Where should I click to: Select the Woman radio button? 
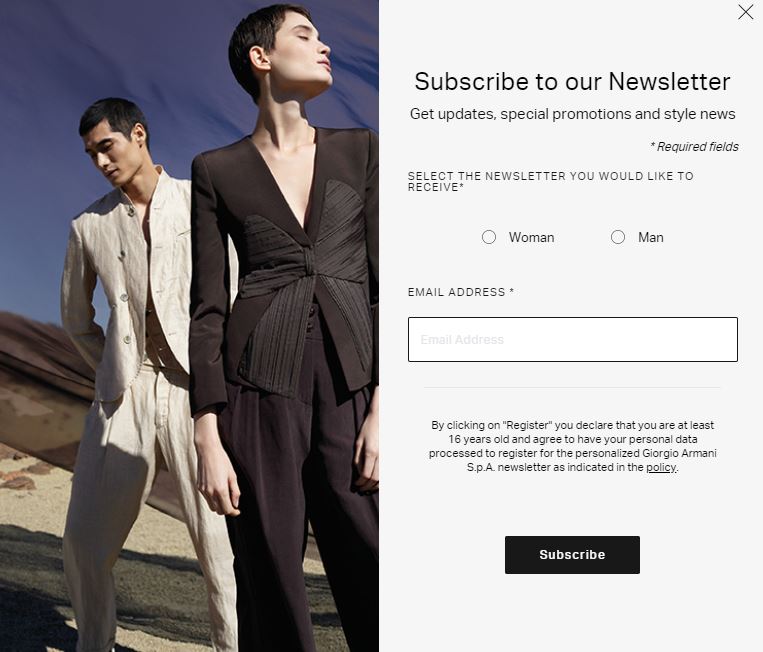pyautogui.click(x=489, y=237)
